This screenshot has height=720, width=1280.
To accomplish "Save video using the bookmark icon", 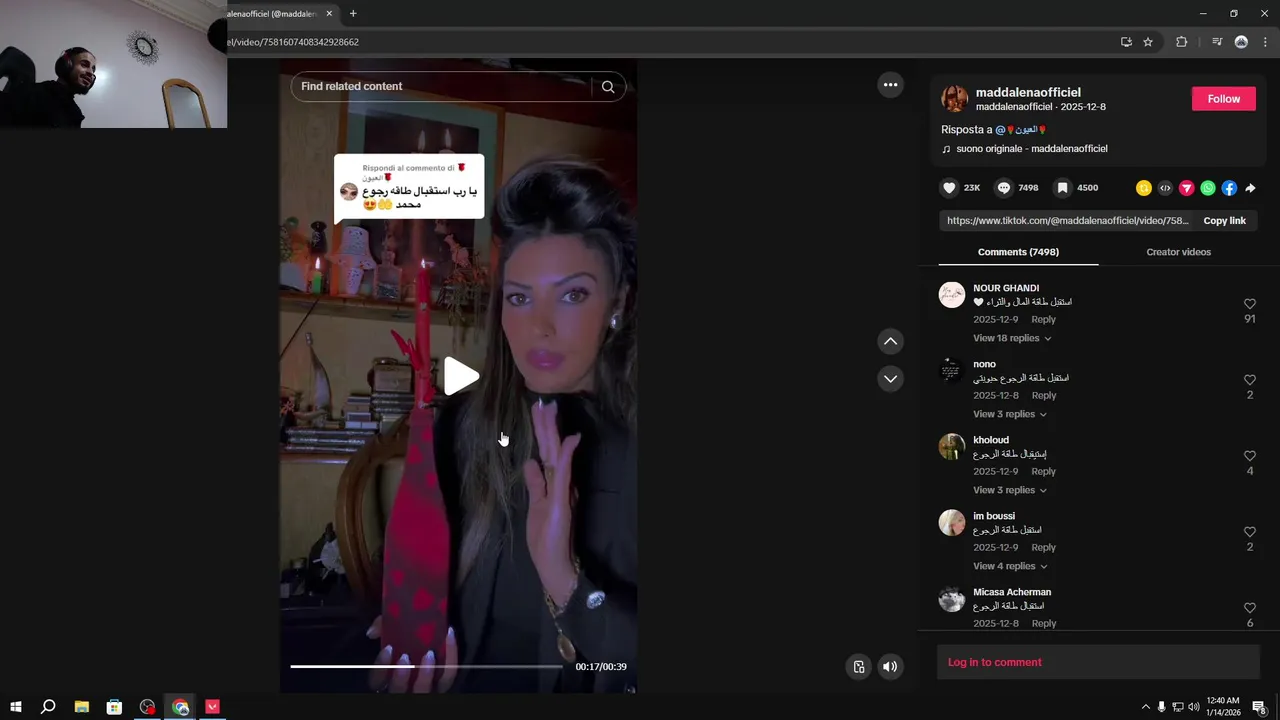I will point(1063,188).
